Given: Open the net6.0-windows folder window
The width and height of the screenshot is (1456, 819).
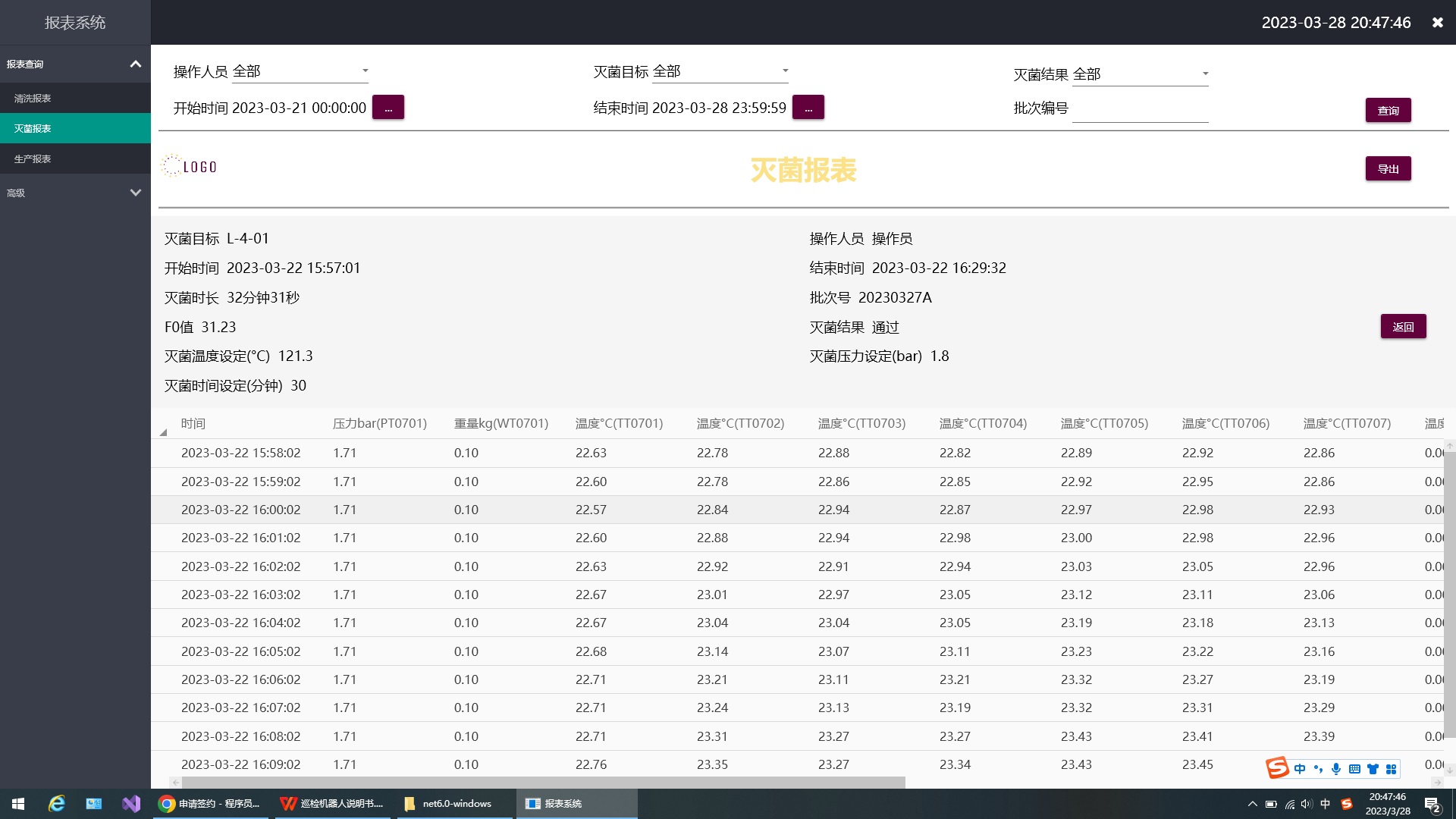Looking at the screenshot, I should pyautogui.click(x=453, y=804).
